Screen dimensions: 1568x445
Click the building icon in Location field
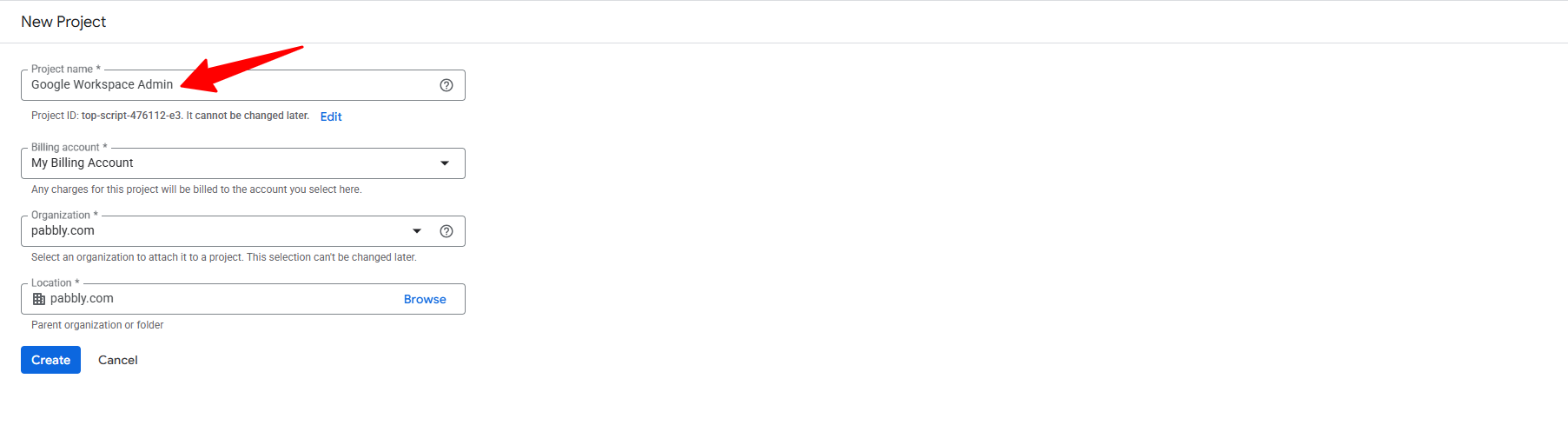pos(39,299)
